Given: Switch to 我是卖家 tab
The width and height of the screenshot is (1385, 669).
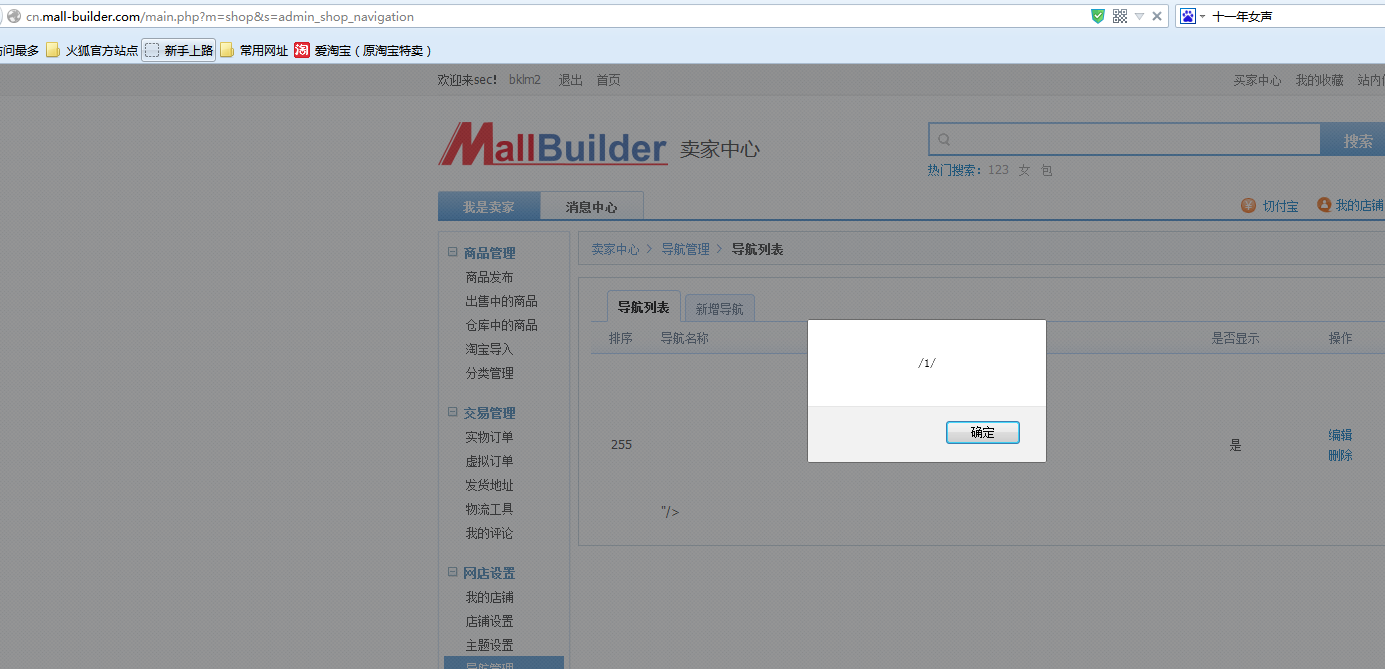Looking at the screenshot, I should tap(489, 206).
